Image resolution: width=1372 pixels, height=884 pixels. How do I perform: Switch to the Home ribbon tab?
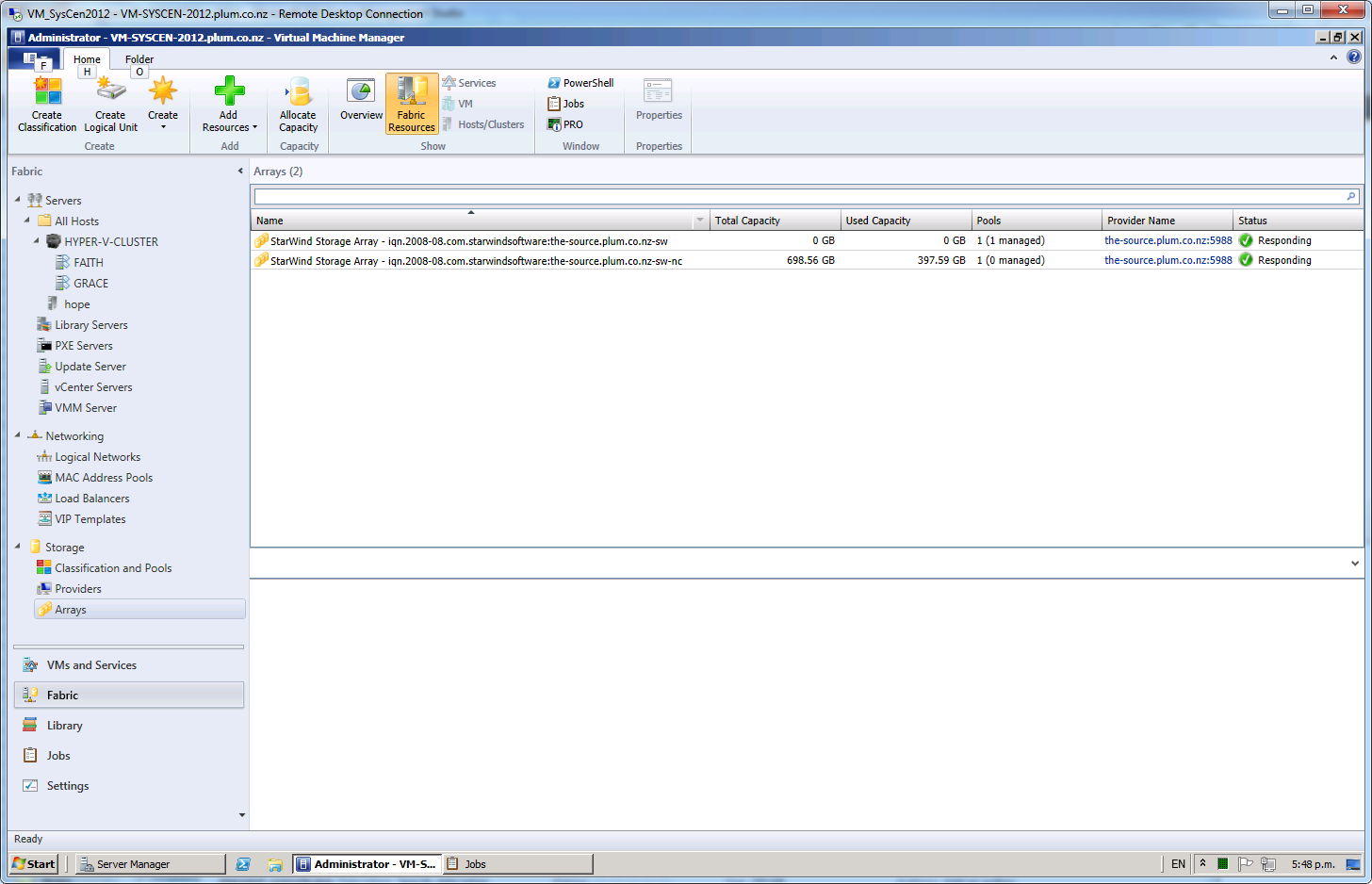[x=87, y=59]
